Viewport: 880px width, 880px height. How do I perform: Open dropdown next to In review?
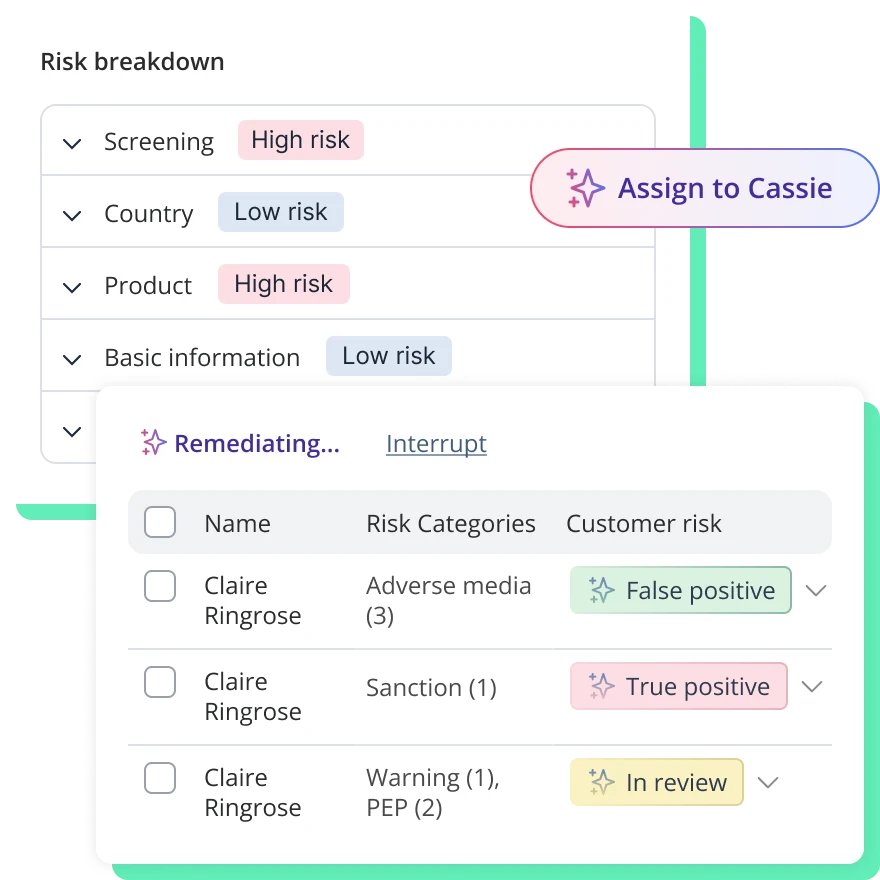[768, 782]
